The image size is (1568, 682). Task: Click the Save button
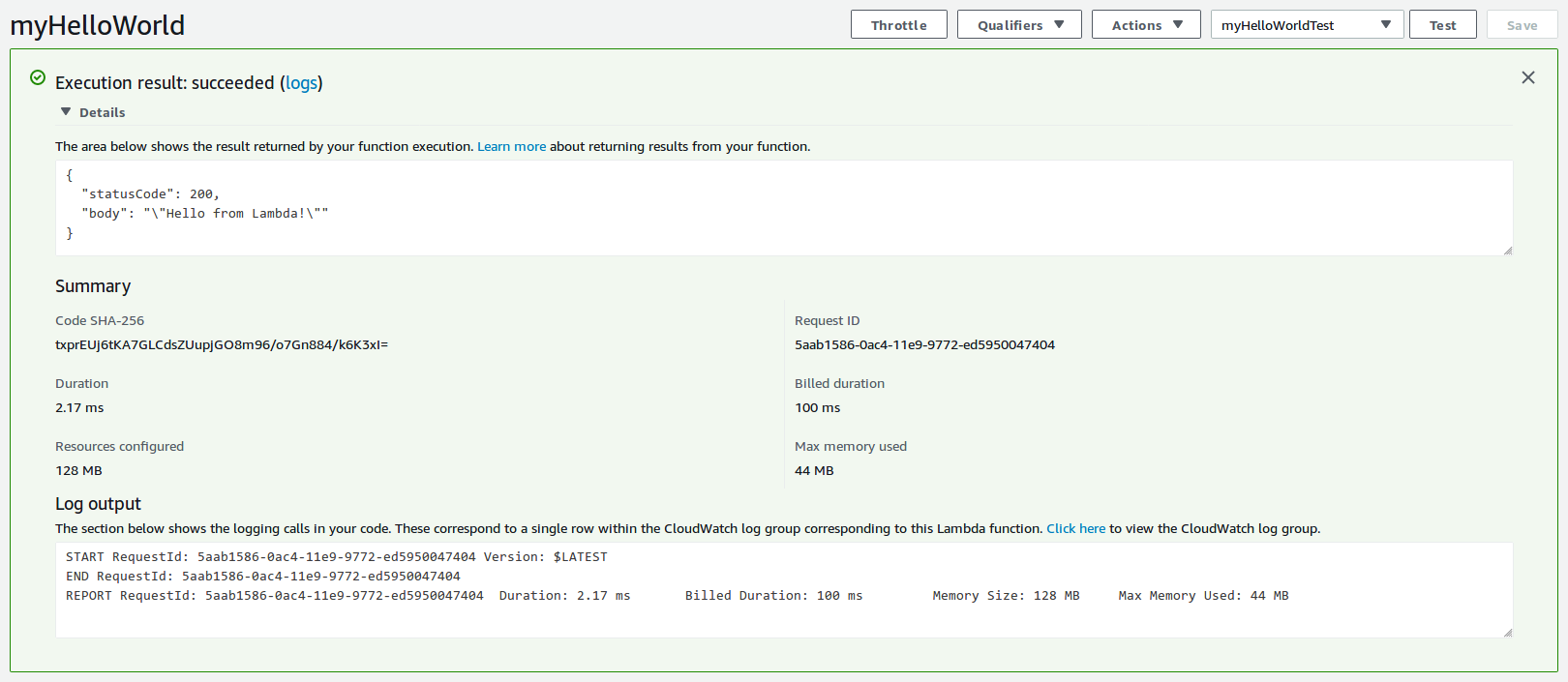(x=1522, y=25)
